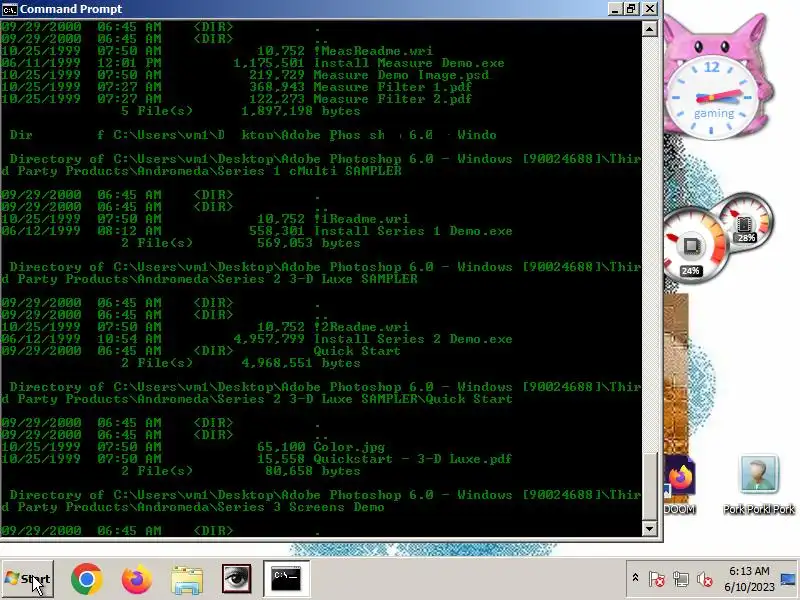Click '!1Readme.wri' file name

361,219
